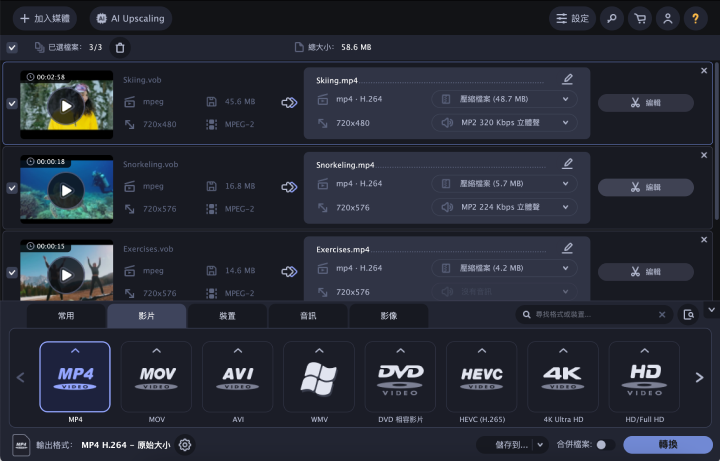Click the Exercises.mp4 output filename

pos(343,249)
